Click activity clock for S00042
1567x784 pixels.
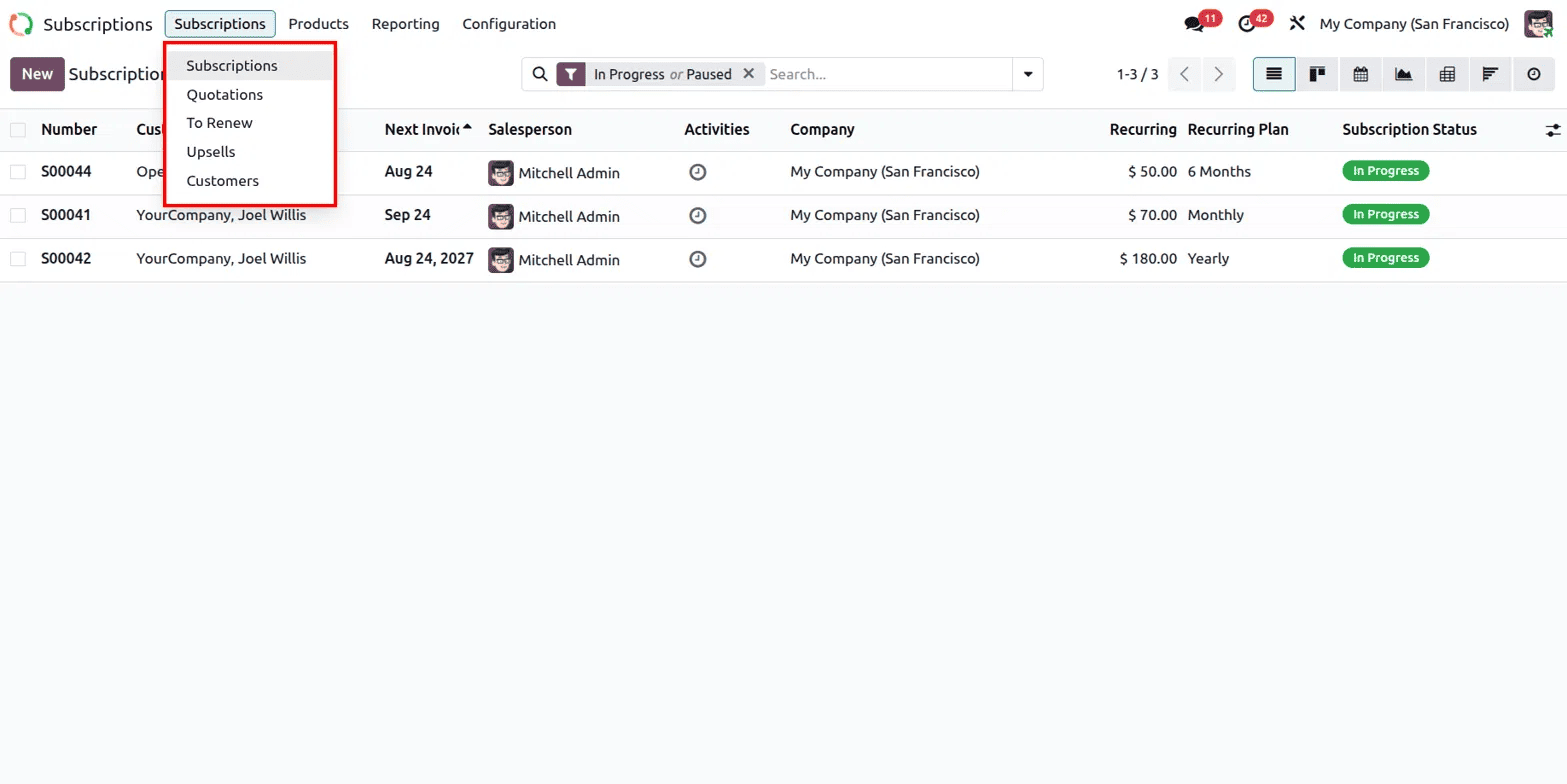click(x=698, y=259)
